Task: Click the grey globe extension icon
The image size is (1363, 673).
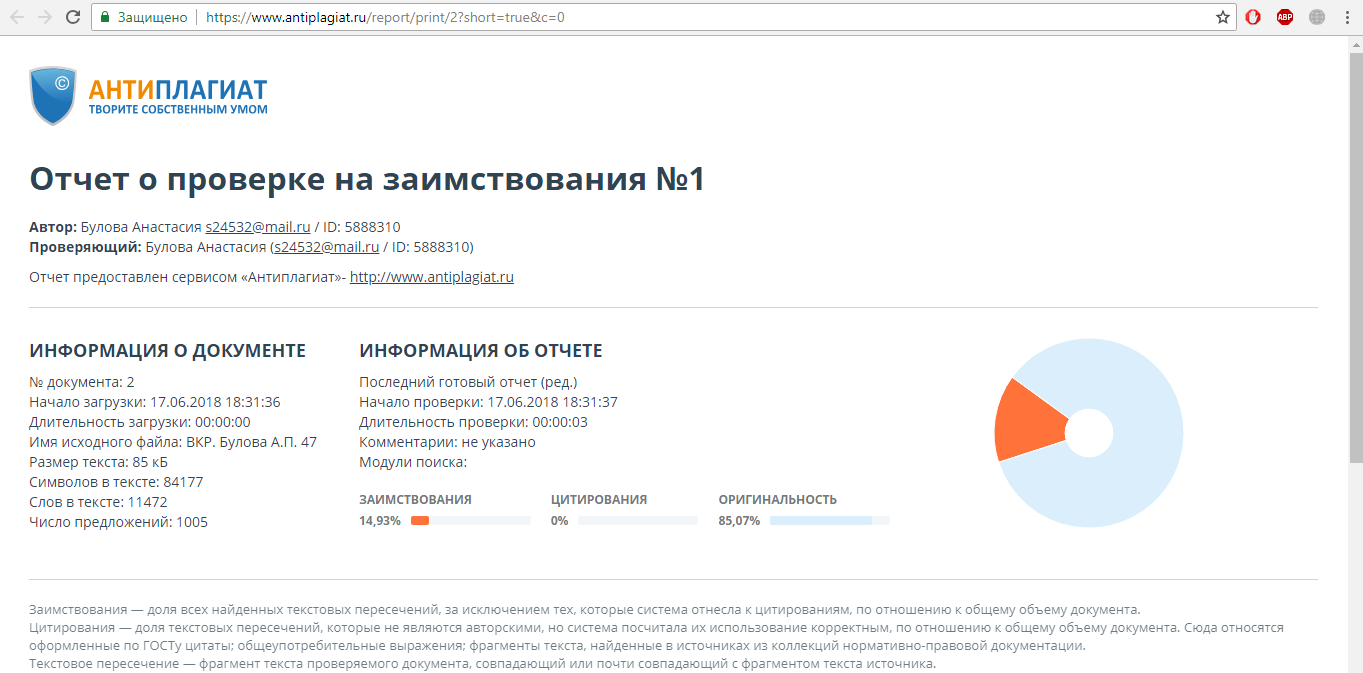Action: click(1317, 17)
